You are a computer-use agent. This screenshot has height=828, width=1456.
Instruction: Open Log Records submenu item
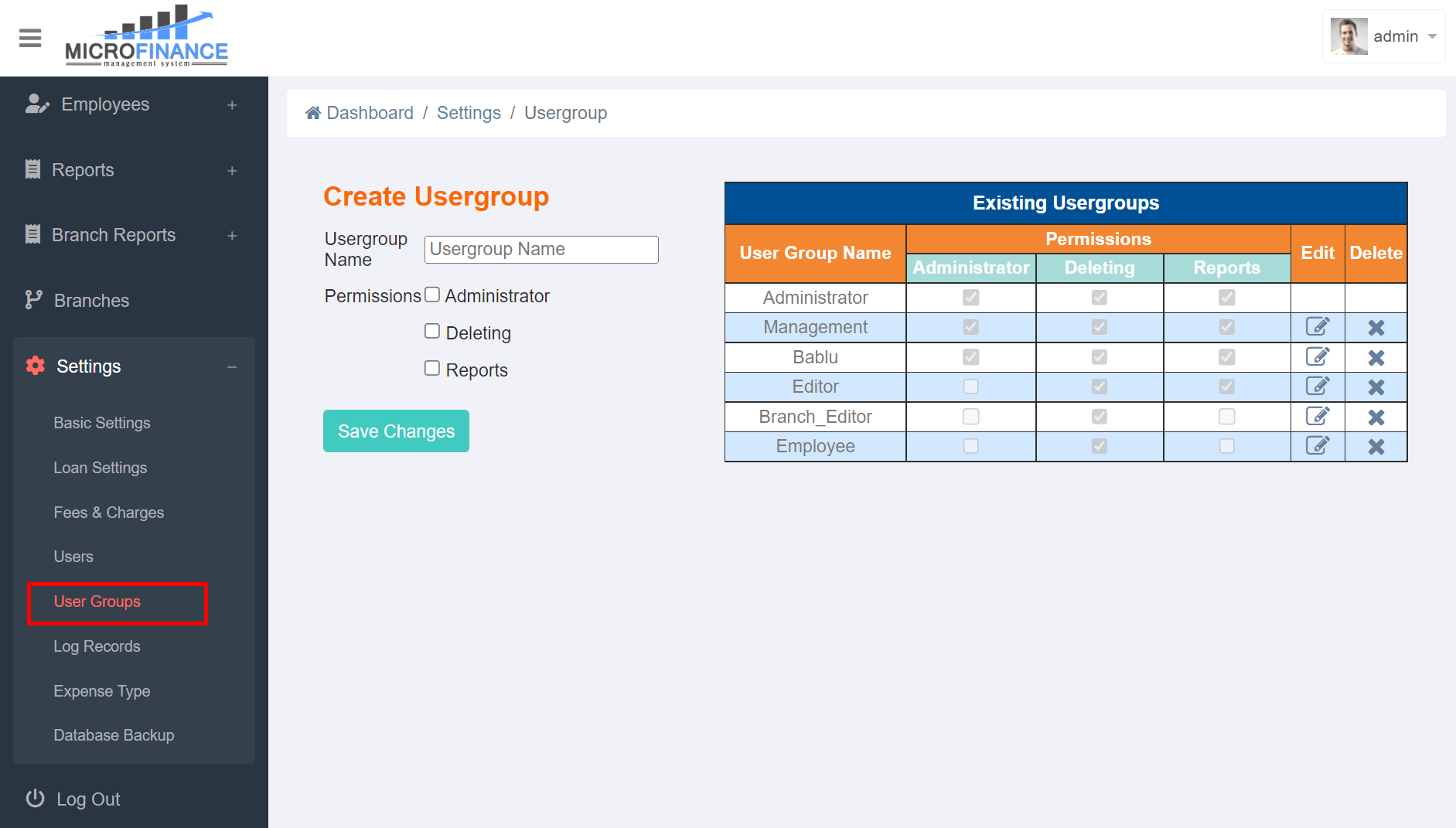pos(97,646)
